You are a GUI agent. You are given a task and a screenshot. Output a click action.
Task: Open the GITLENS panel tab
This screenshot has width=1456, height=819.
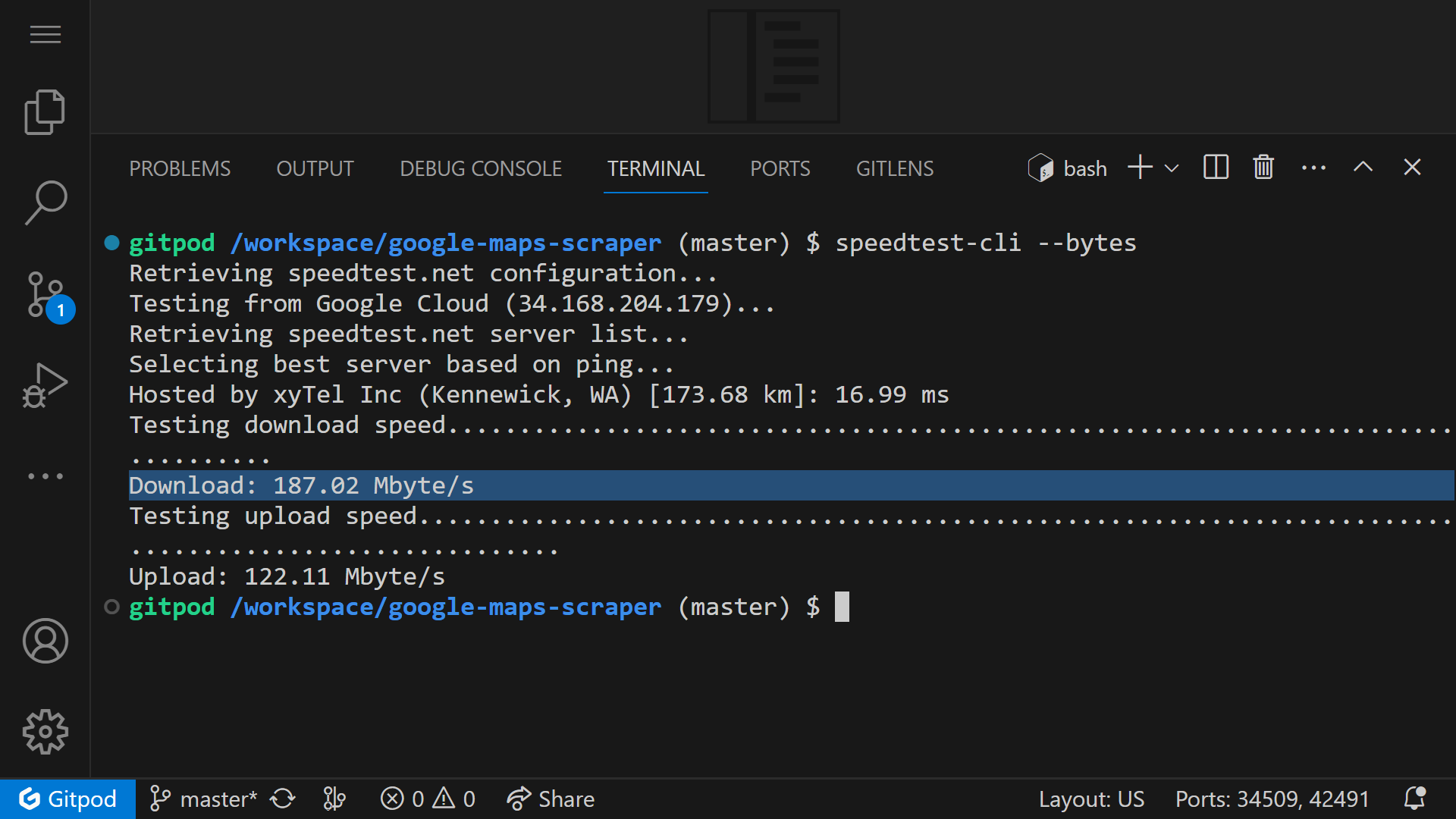[894, 168]
